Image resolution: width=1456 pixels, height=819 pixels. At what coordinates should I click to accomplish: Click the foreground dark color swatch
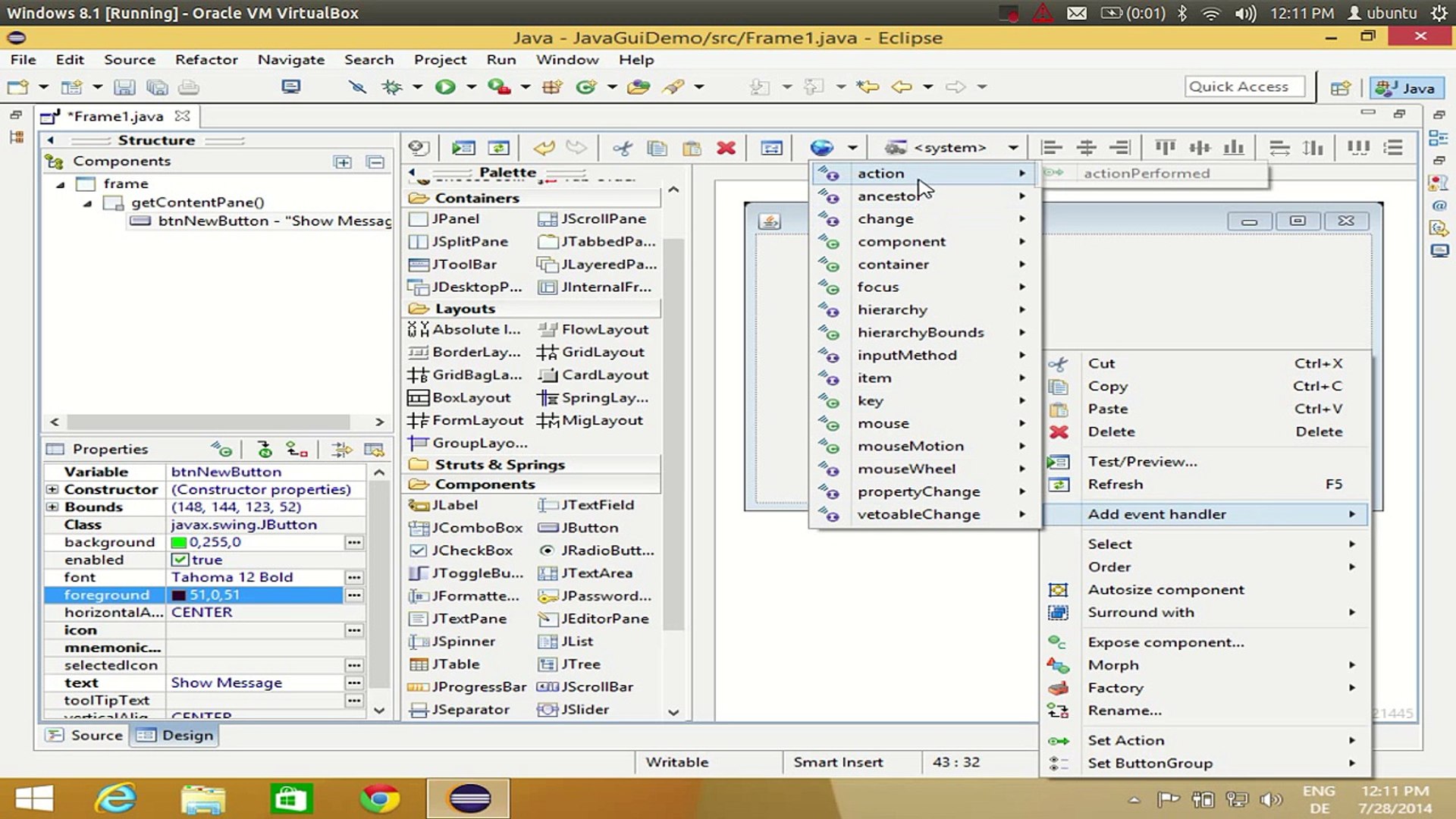(x=179, y=596)
